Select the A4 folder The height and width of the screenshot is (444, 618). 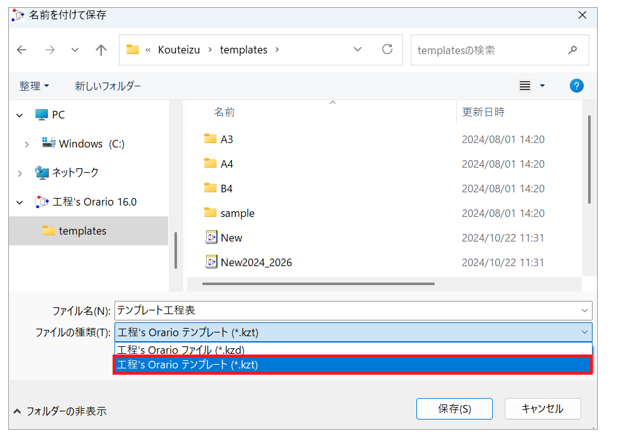click(227, 164)
